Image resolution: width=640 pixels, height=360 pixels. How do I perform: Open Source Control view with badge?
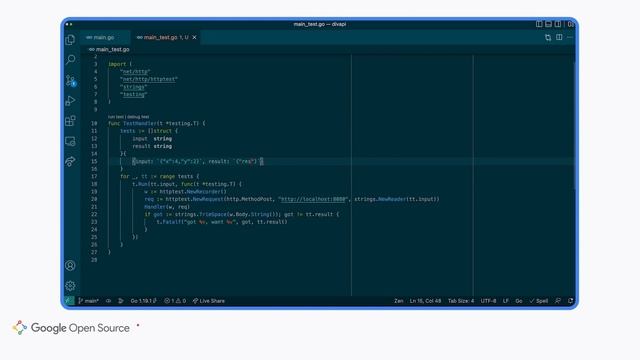[x=71, y=80]
